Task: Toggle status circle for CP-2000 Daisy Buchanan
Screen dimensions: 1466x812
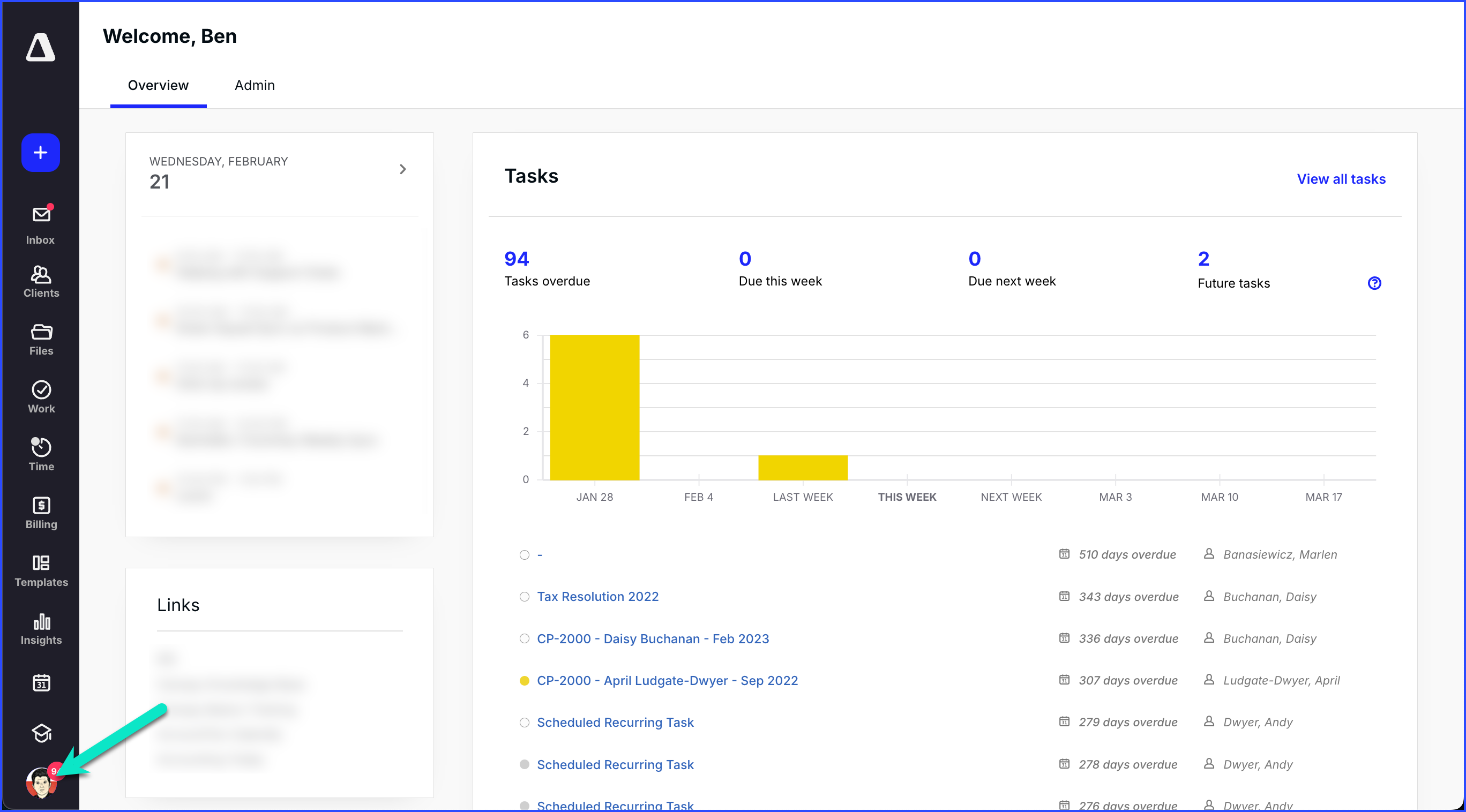Action: pos(524,638)
